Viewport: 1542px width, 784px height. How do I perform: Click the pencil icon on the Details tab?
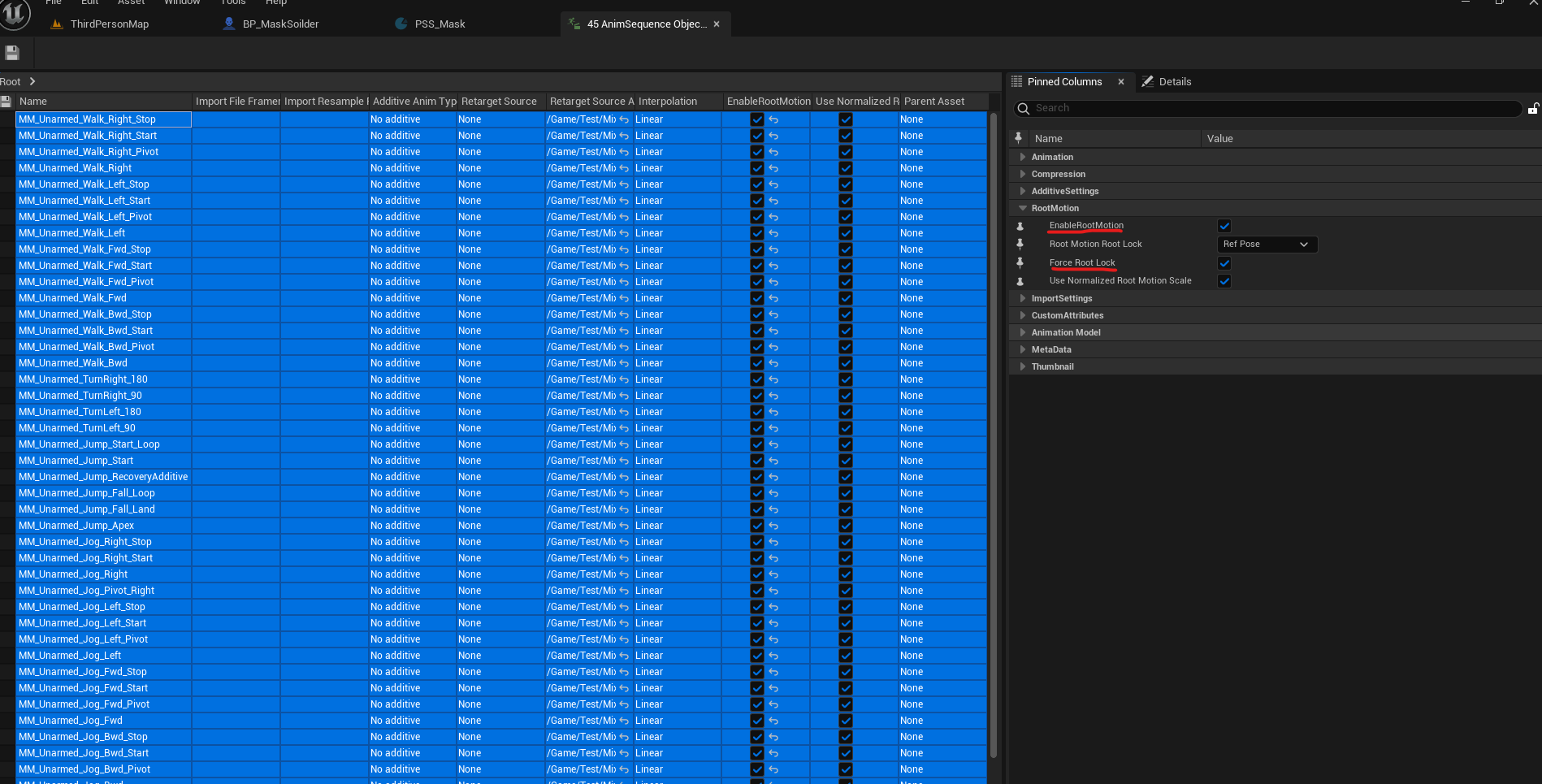click(1148, 81)
